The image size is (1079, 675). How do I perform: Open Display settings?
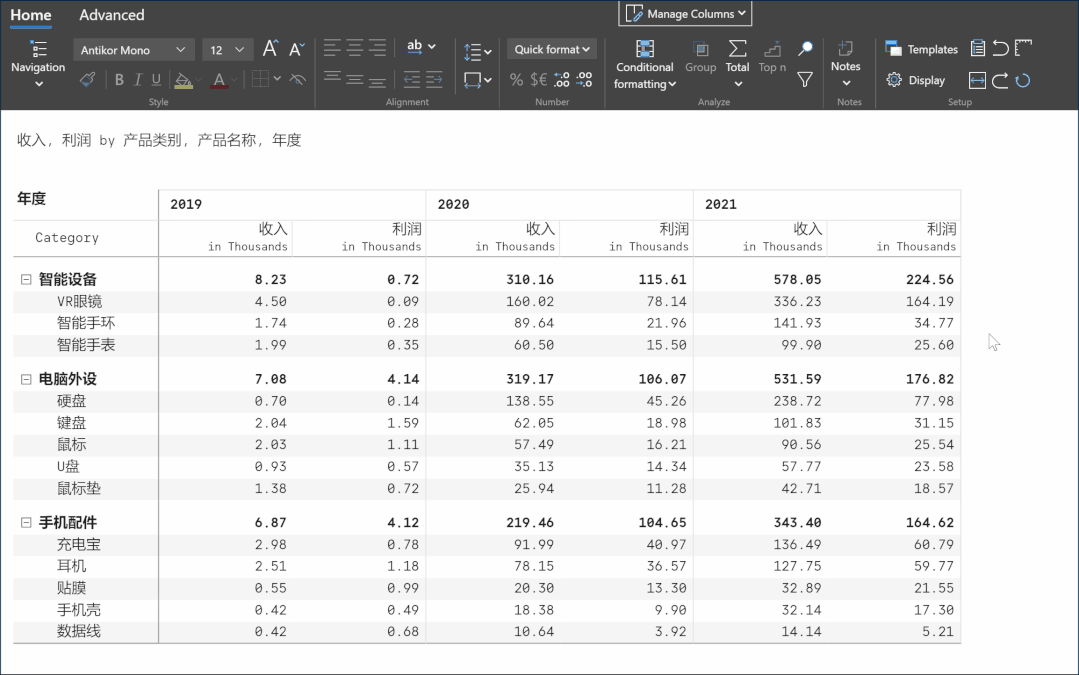[x=916, y=80]
